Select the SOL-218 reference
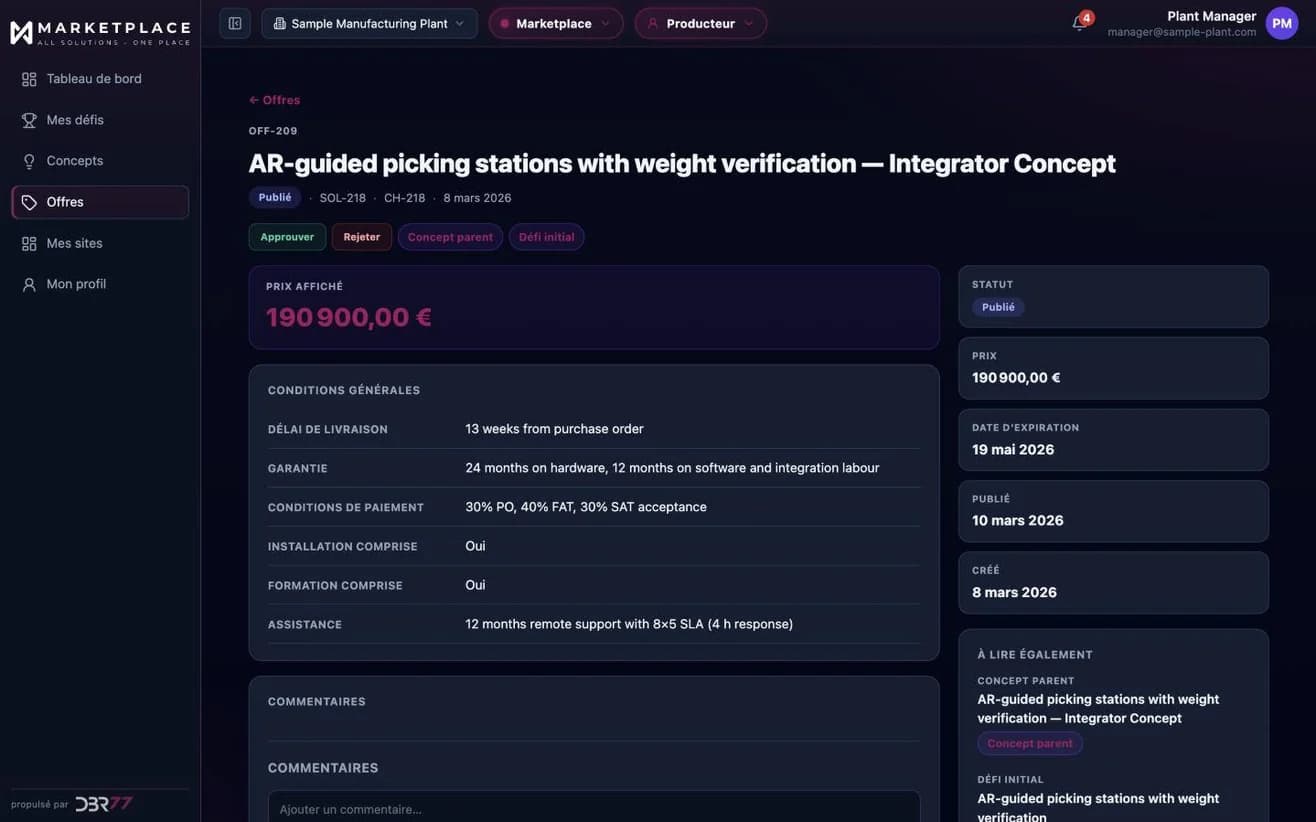Viewport: 1316px width, 822px height. 343,198
